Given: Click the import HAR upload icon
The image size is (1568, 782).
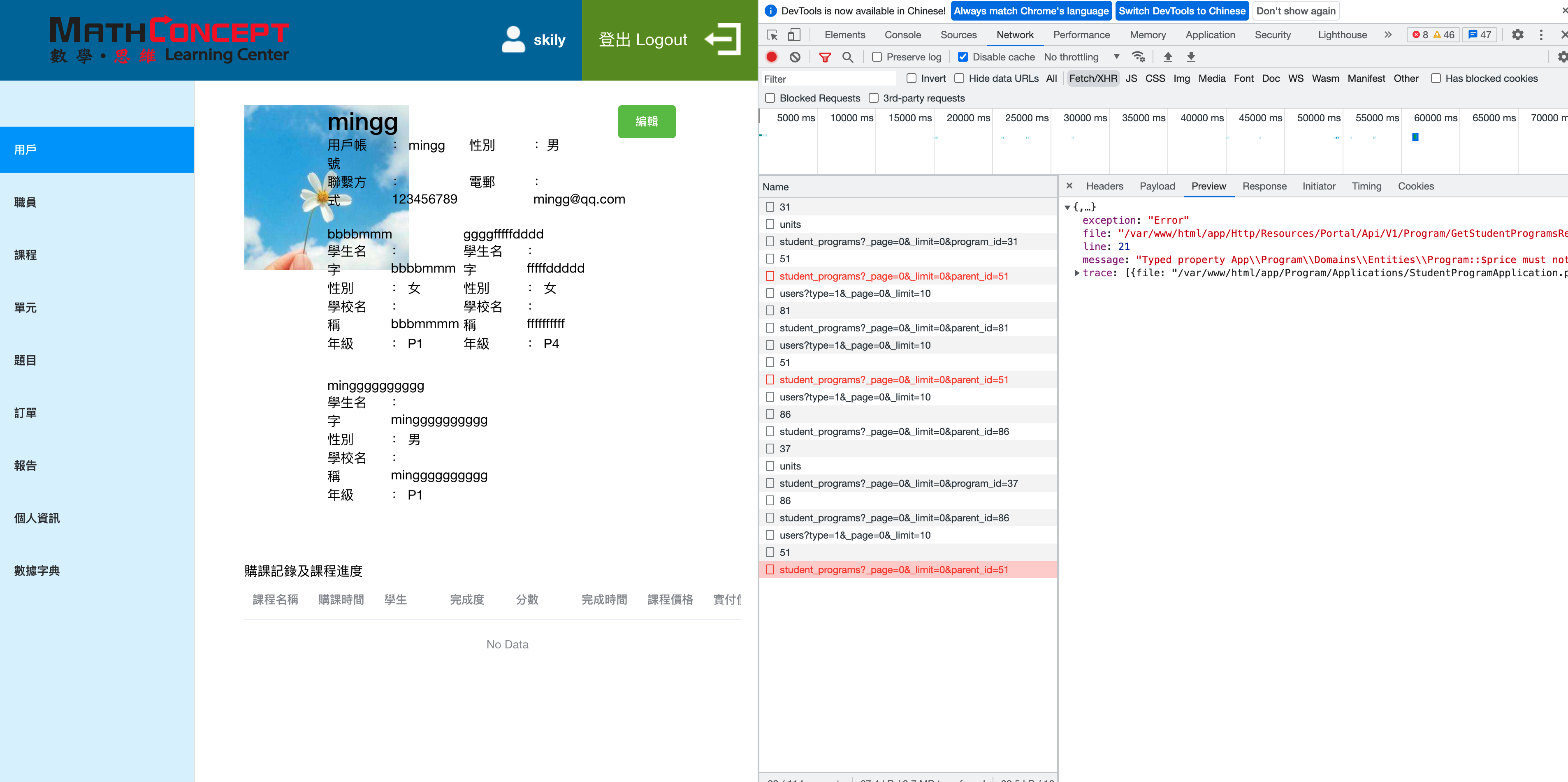Looking at the screenshot, I should [1167, 57].
